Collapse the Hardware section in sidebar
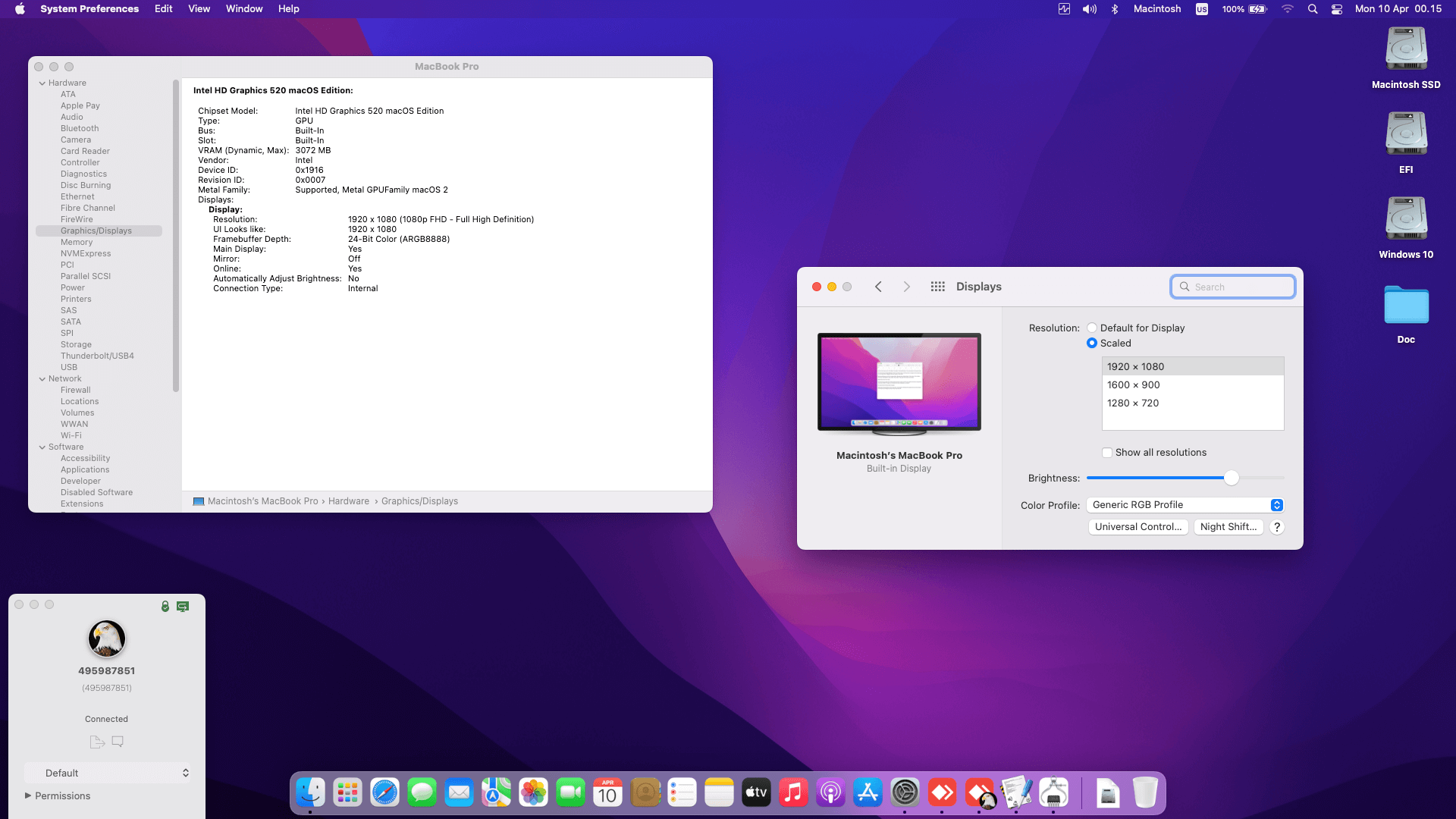 coord(42,83)
